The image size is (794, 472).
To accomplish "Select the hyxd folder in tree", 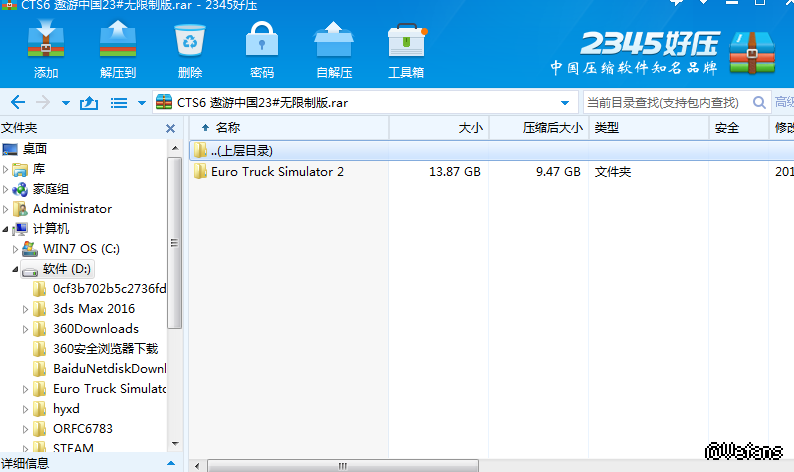I will (66, 409).
